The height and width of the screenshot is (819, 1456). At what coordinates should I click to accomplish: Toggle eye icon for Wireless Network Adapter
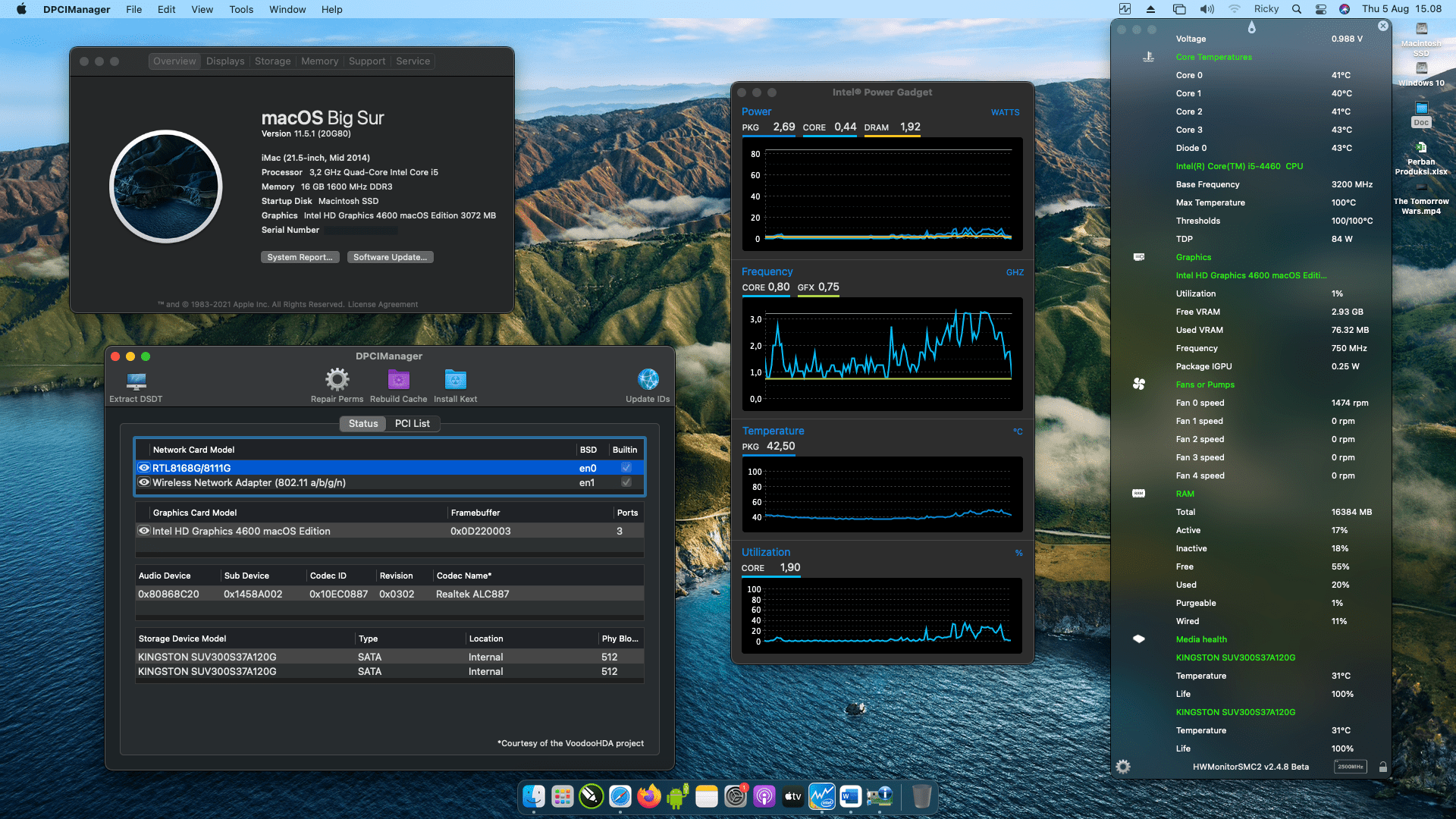[143, 482]
